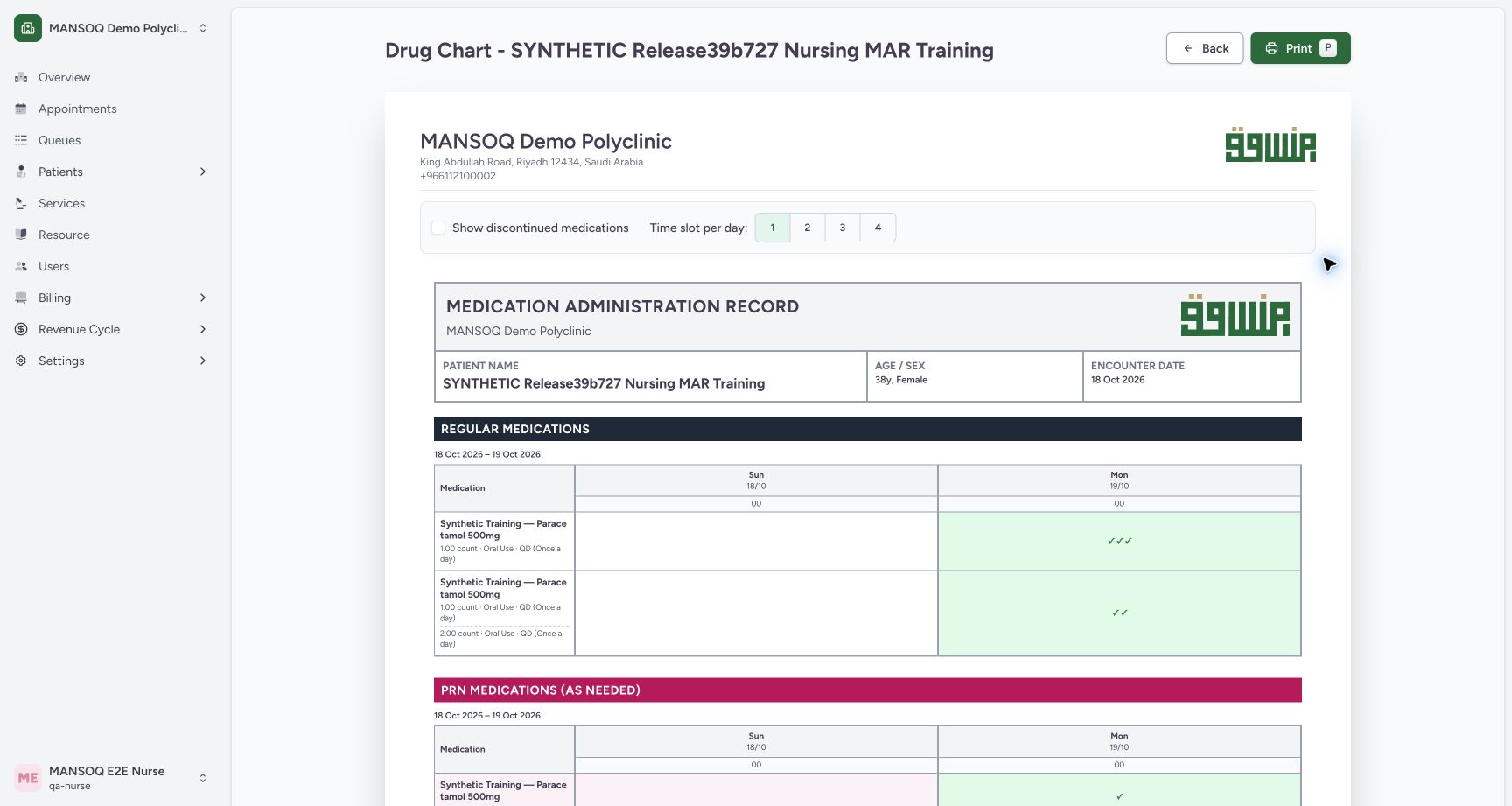Click the double checkmark cell for Mon 19/10
Image resolution: width=1512 pixels, height=806 pixels.
pos(1119,613)
